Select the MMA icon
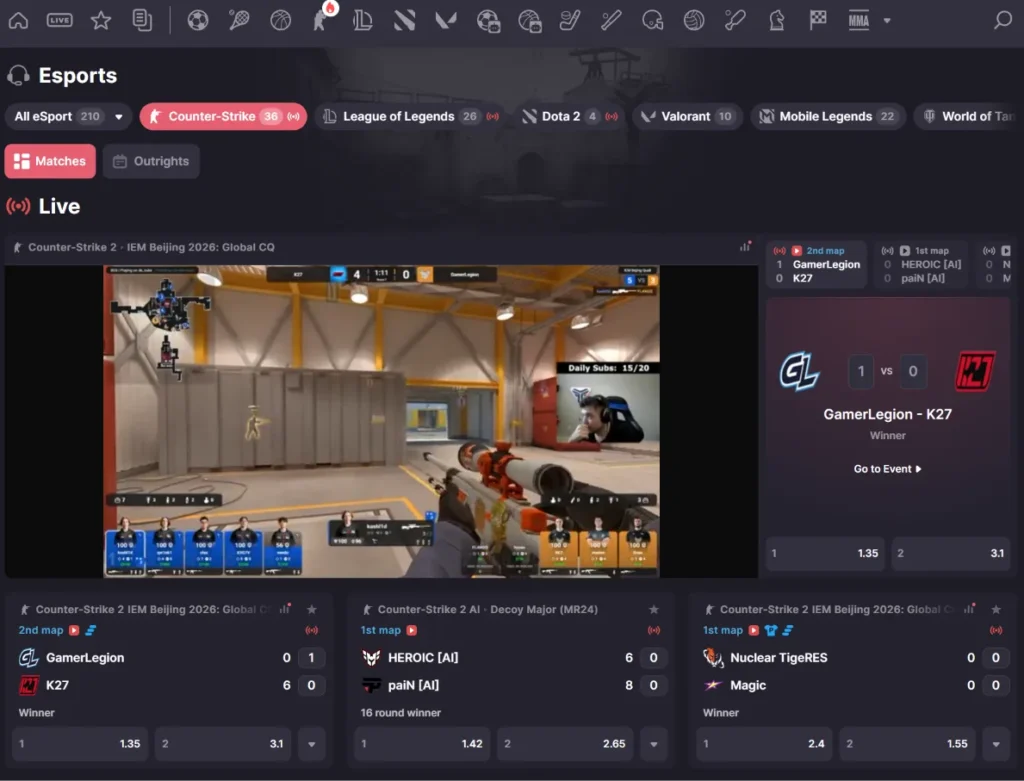 859,21
